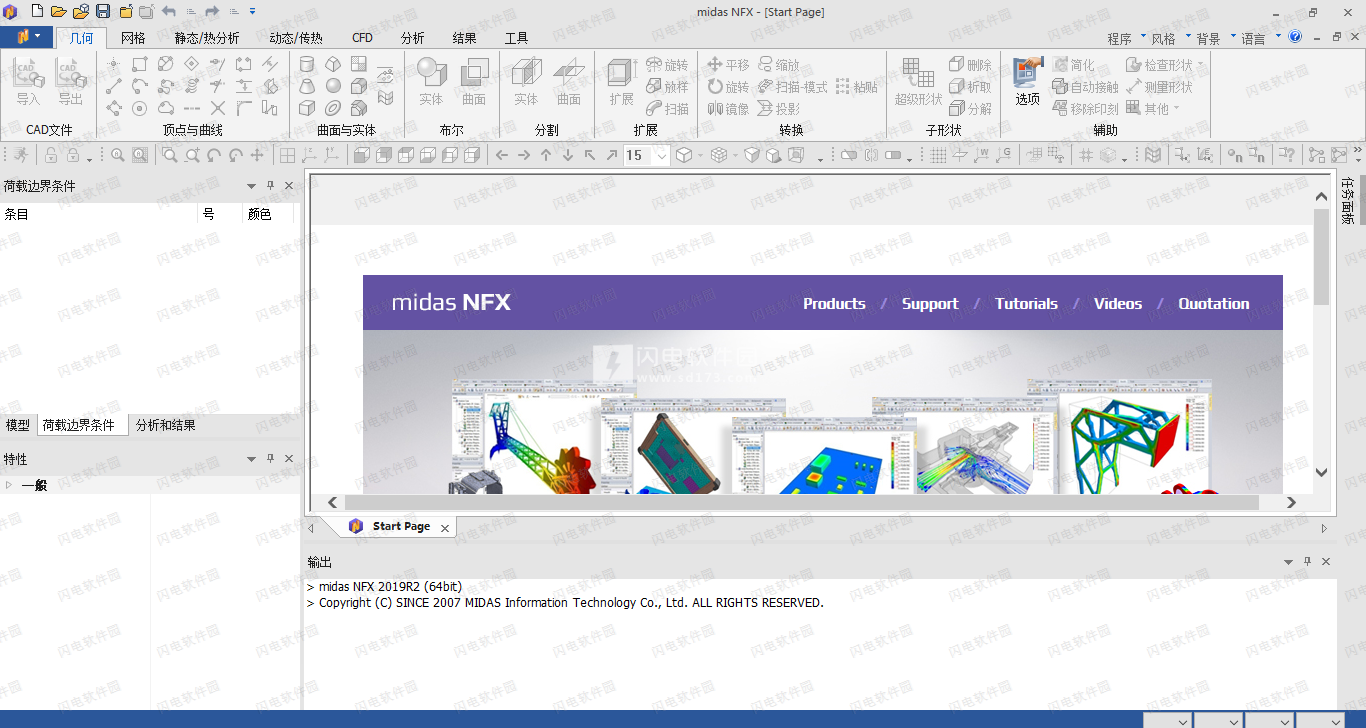Click the Undo arrow in the quick access toolbar
The height and width of the screenshot is (728, 1366).
[168, 12]
